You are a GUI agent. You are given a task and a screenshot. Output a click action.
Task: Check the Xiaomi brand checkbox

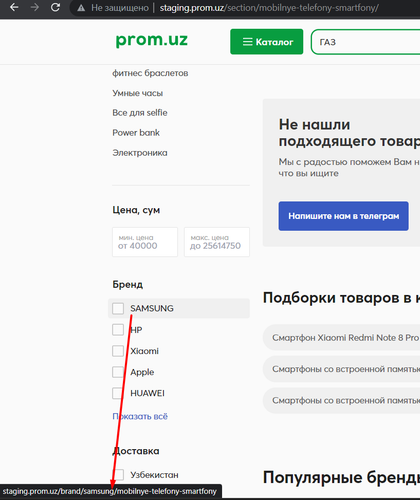pyautogui.click(x=118, y=351)
